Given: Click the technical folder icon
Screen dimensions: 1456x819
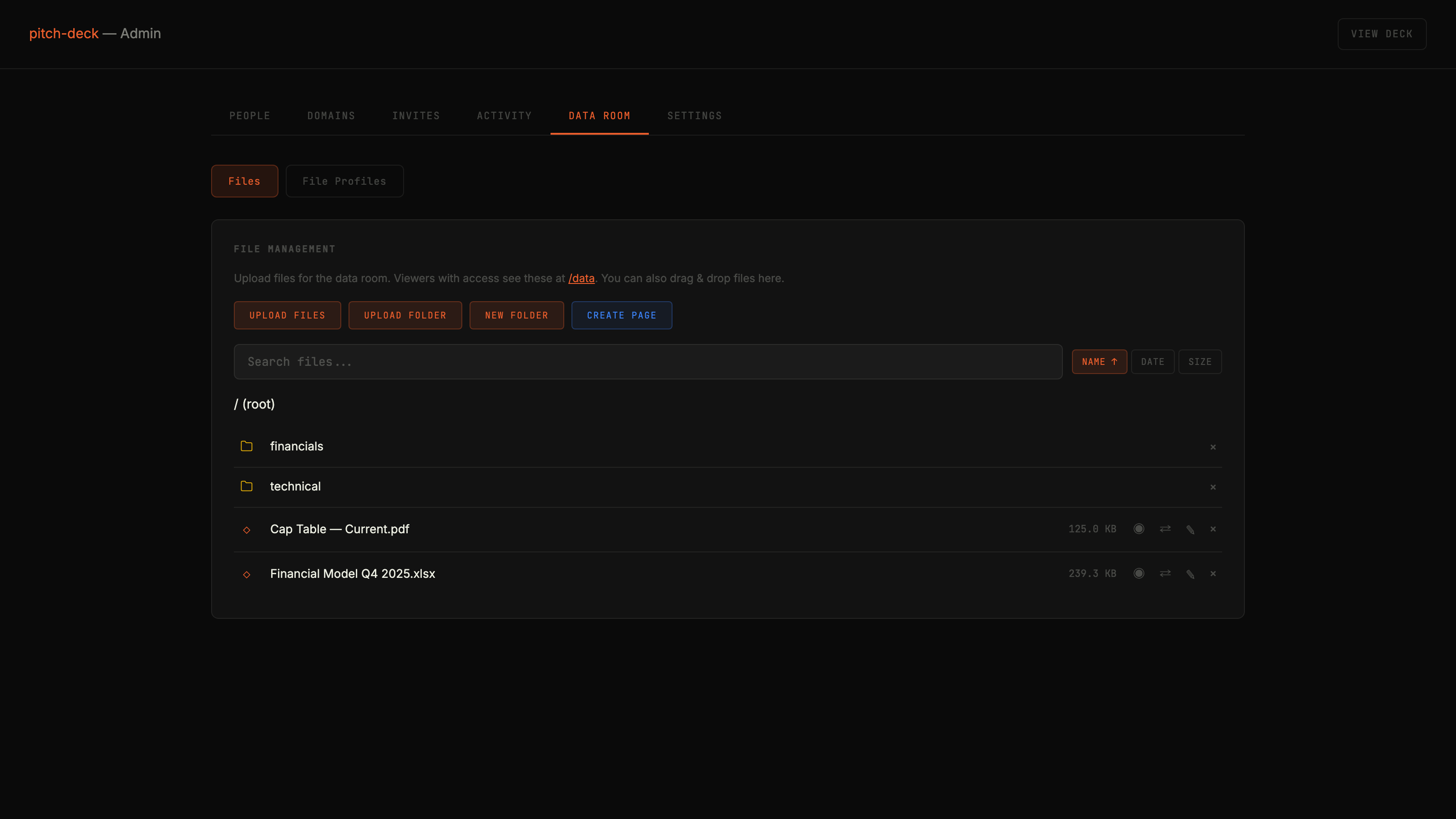Looking at the screenshot, I should tap(247, 486).
